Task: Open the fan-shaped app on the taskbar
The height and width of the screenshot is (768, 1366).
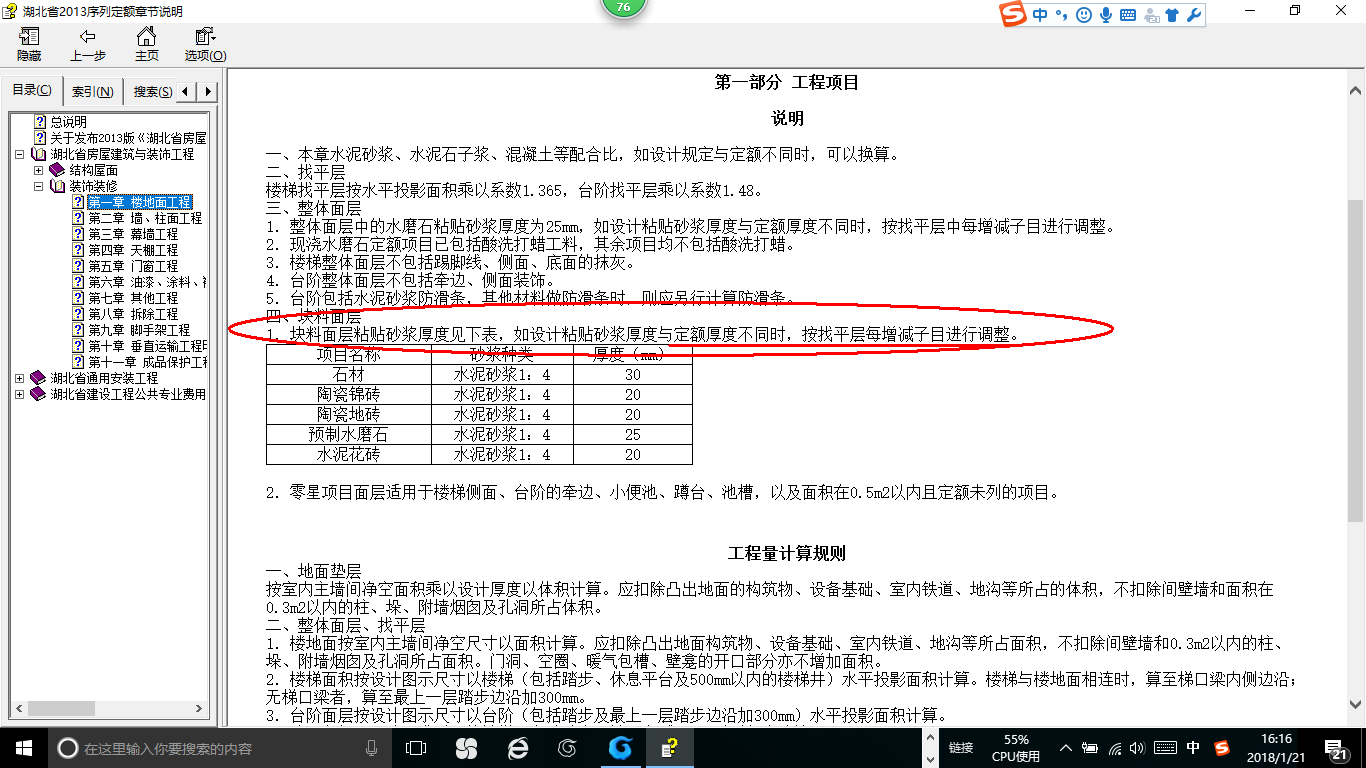Action: pyautogui.click(x=465, y=748)
